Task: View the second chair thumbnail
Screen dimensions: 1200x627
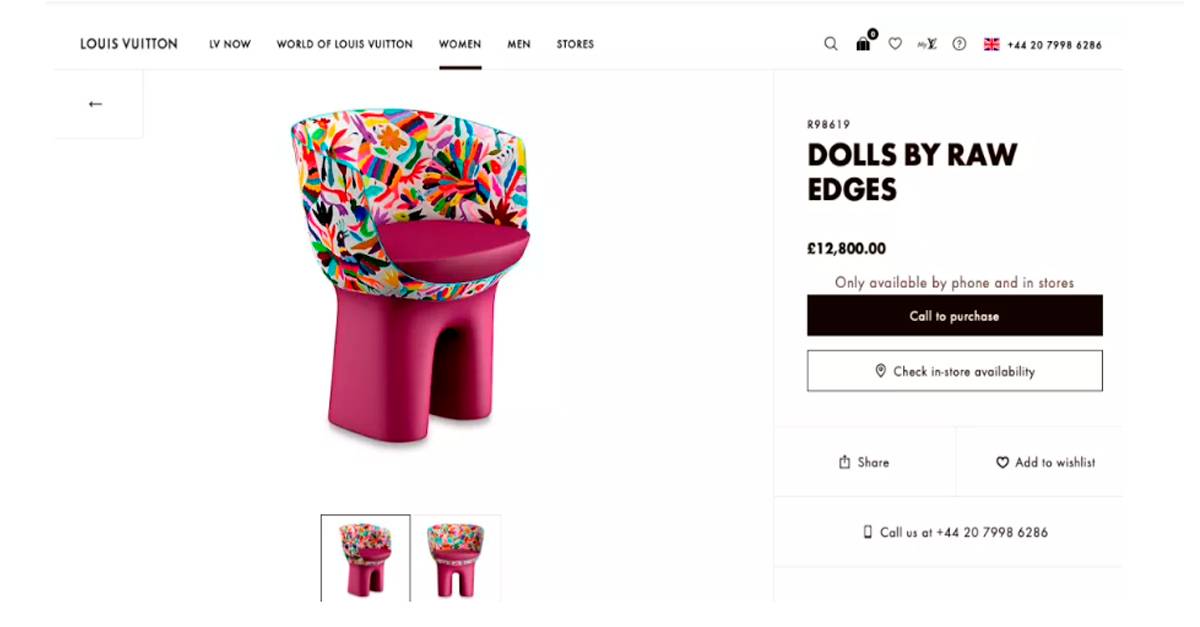Action: (455, 558)
